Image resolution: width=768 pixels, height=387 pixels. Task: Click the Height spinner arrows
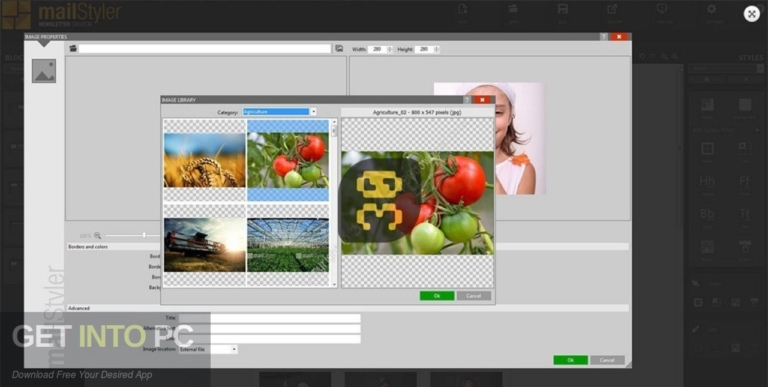436,49
